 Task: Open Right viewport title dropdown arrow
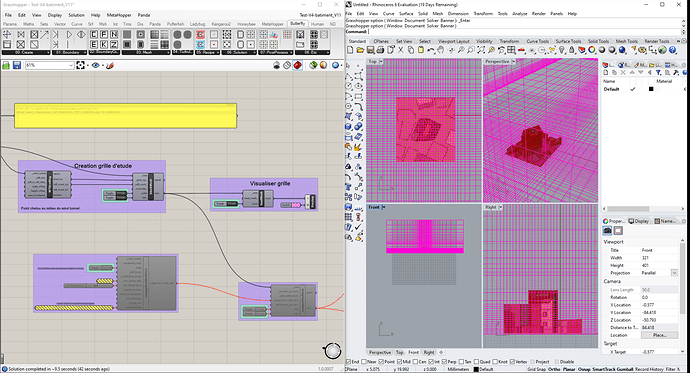pos(501,207)
